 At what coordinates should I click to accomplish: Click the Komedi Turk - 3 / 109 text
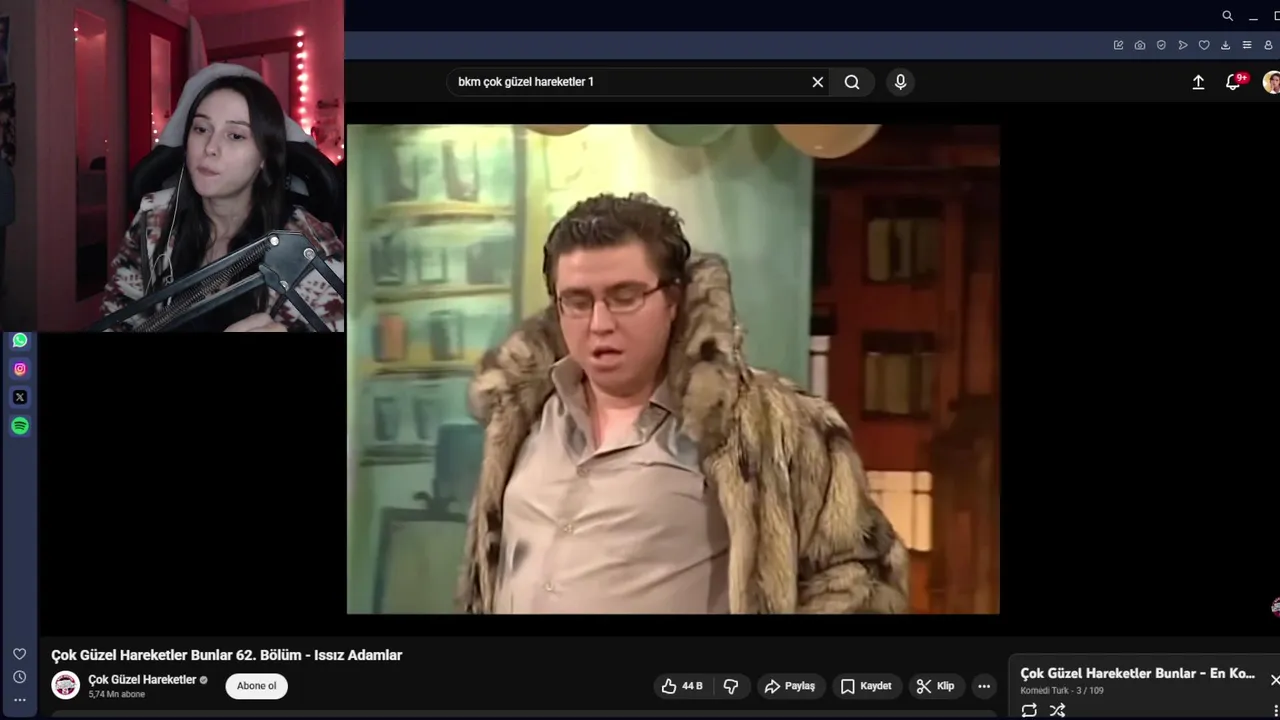point(1062,691)
